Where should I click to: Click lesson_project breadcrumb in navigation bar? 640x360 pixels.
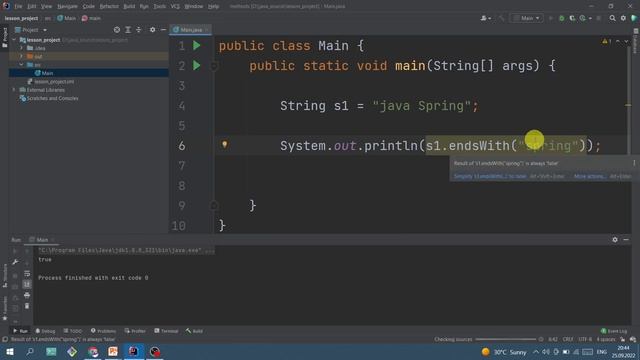tap(21, 18)
